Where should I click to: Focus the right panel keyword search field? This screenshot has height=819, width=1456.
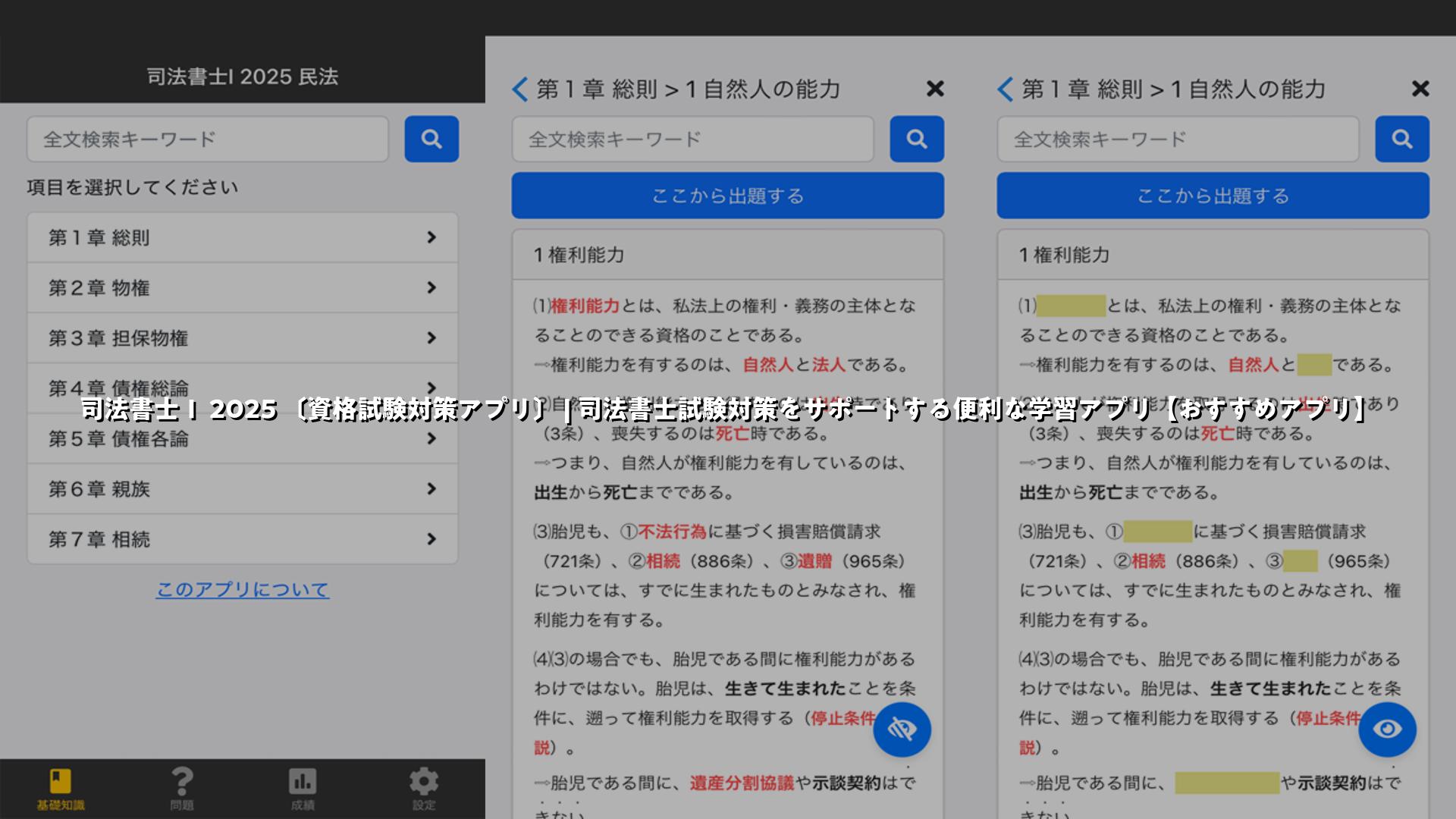click(x=1178, y=139)
